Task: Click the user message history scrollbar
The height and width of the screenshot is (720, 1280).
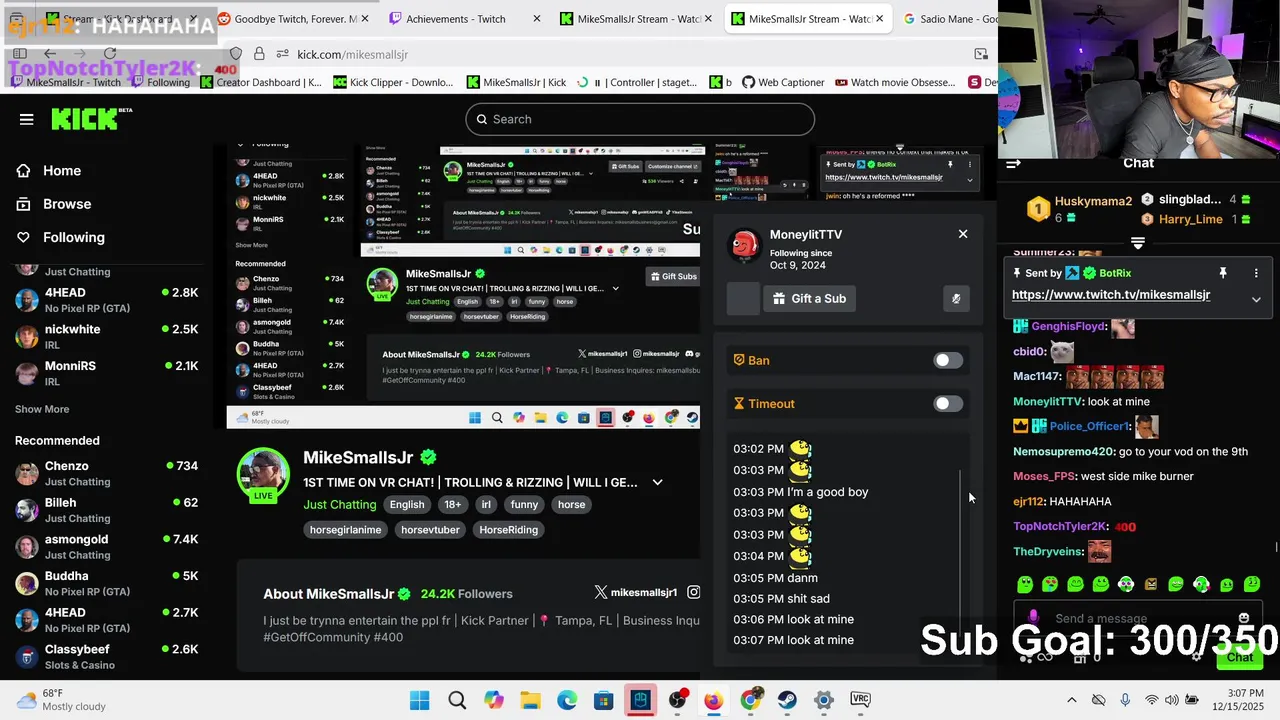Action: tap(961, 550)
